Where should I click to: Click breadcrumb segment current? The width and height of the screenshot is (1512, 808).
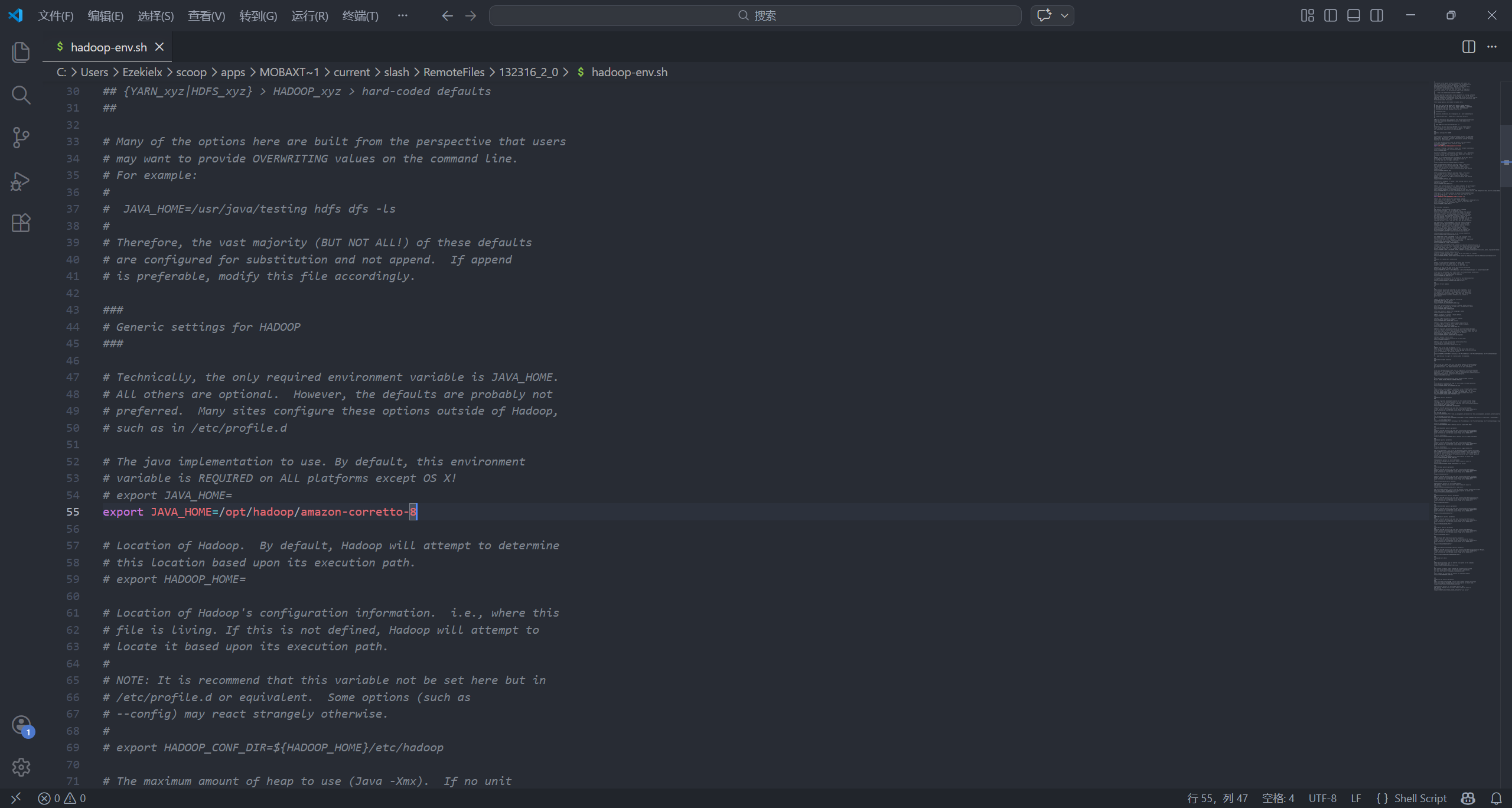click(x=351, y=72)
